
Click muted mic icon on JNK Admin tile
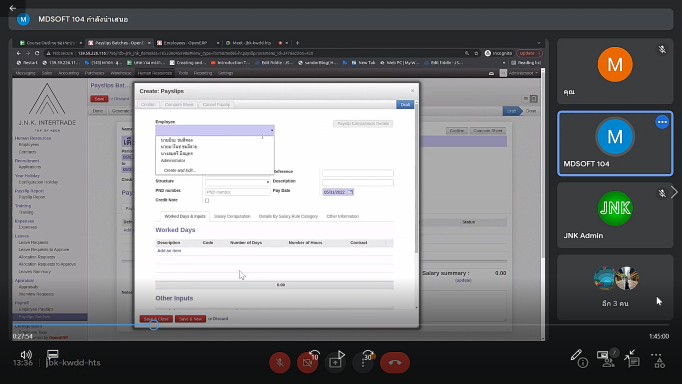click(x=662, y=193)
